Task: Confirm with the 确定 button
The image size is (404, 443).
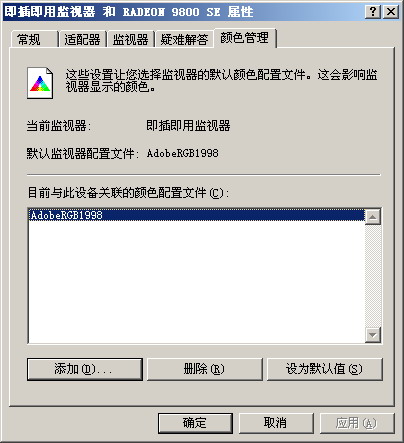Action: click(x=195, y=423)
